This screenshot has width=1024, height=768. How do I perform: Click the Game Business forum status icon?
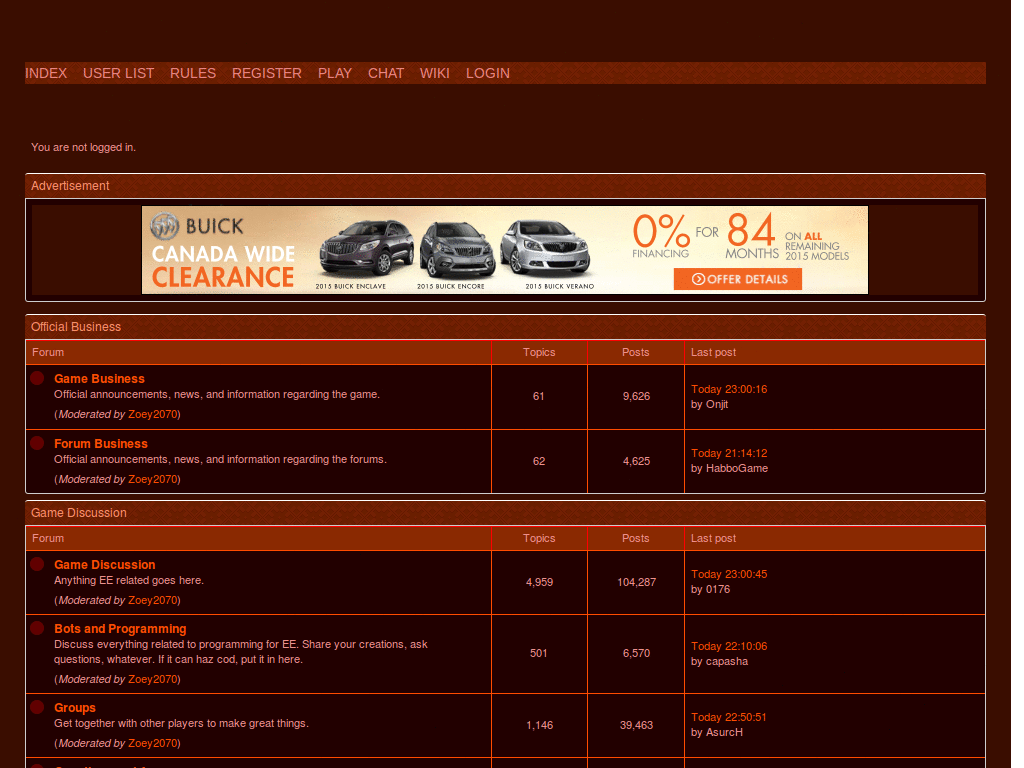[x=37, y=378]
